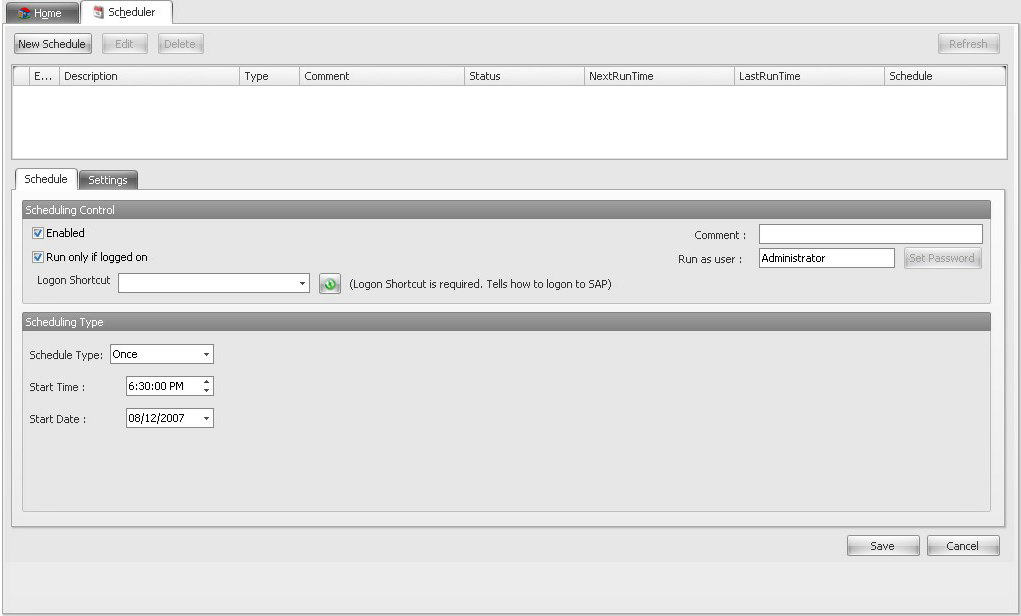This screenshot has height=616, width=1021.
Task: Click the NextRunTime column header
Action: pyautogui.click(x=658, y=76)
